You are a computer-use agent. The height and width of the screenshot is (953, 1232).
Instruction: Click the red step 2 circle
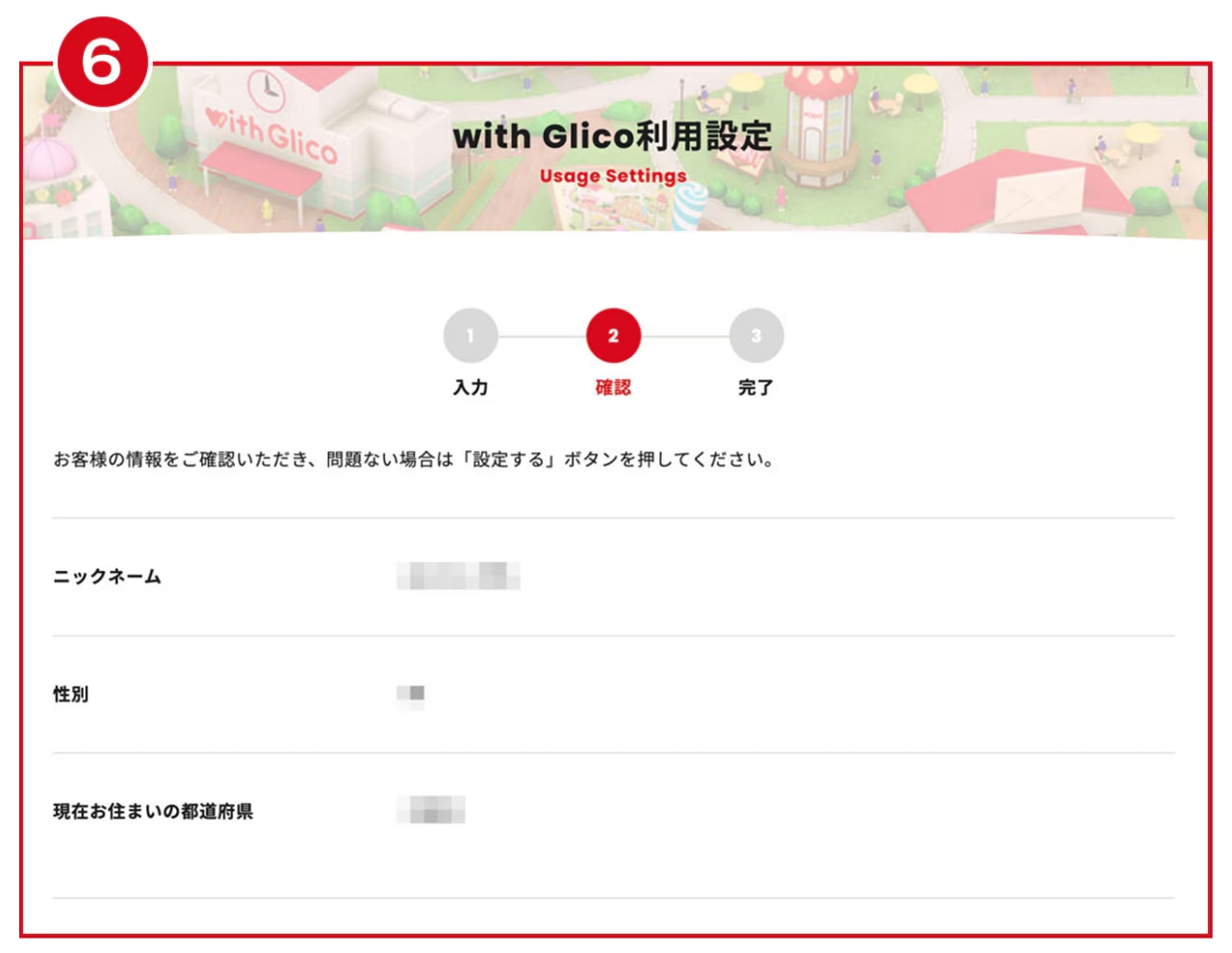pyautogui.click(x=613, y=336)
